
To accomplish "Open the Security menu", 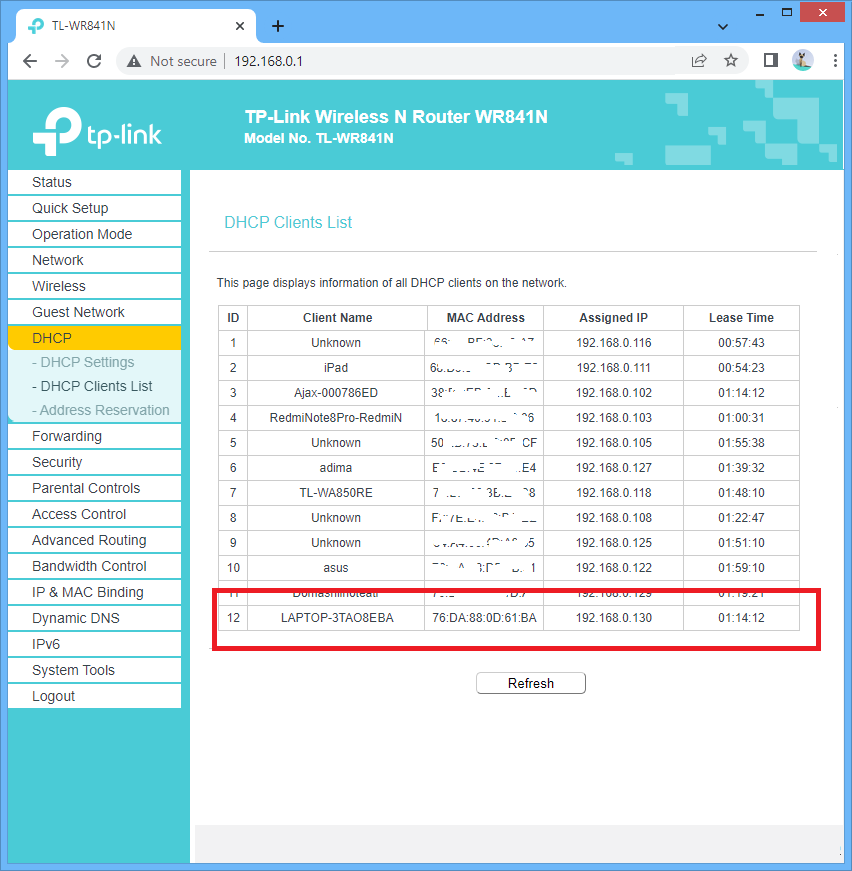I will 94,462.
